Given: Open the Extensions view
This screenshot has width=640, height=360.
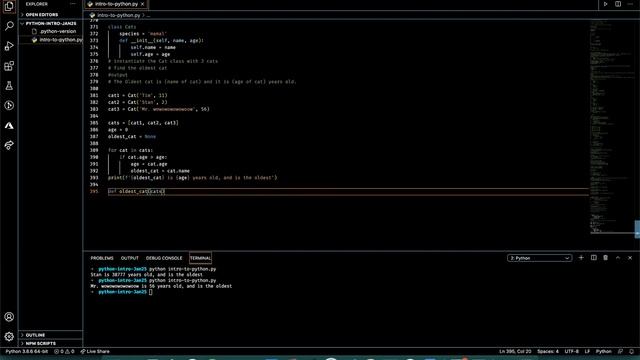Looking at the screenshot, I should [9, 66].
